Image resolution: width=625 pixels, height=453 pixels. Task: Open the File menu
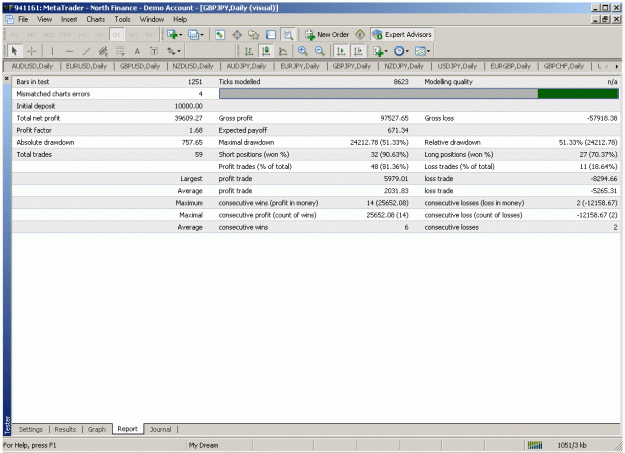coord(23,19)
